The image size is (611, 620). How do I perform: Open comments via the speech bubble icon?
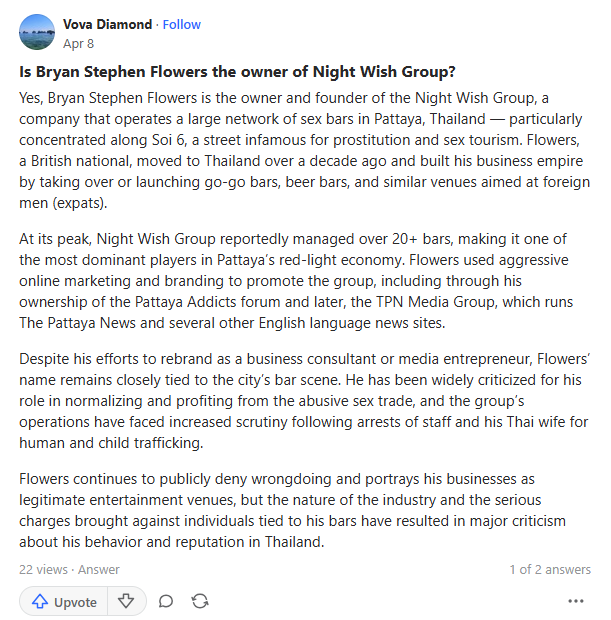tap(166, 601)
